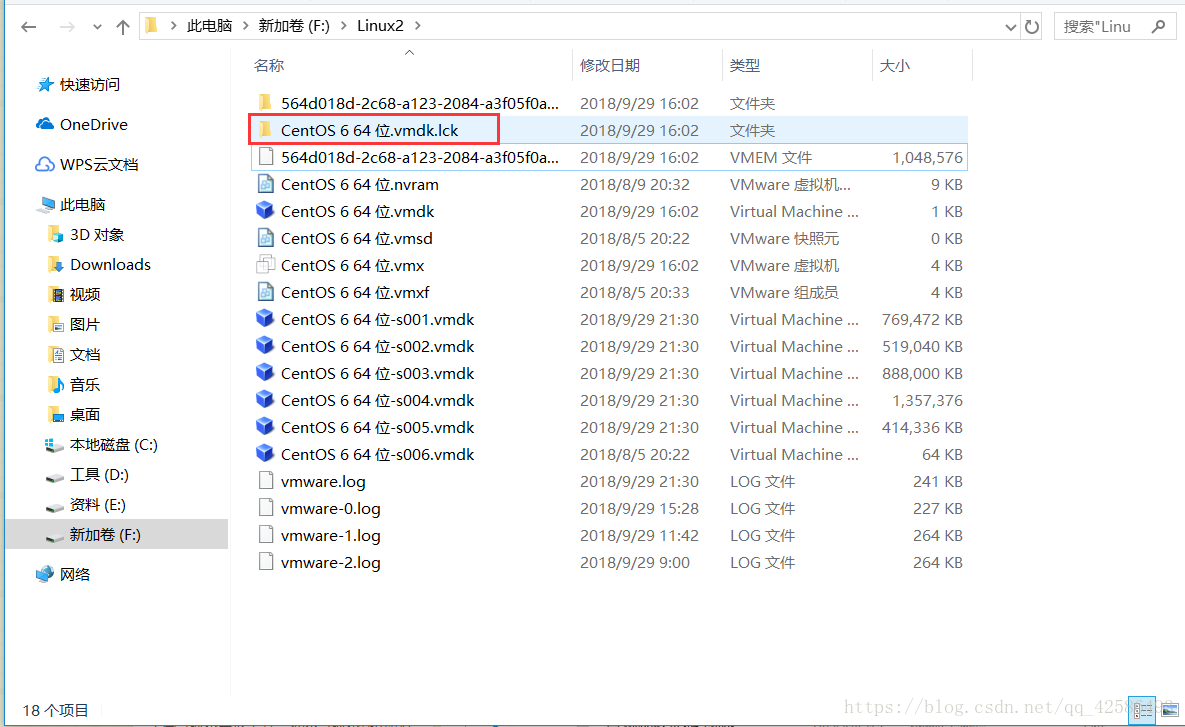Click the VMEM 文件 type cell
1185x727 pixels.
click(x=771, y=158)
